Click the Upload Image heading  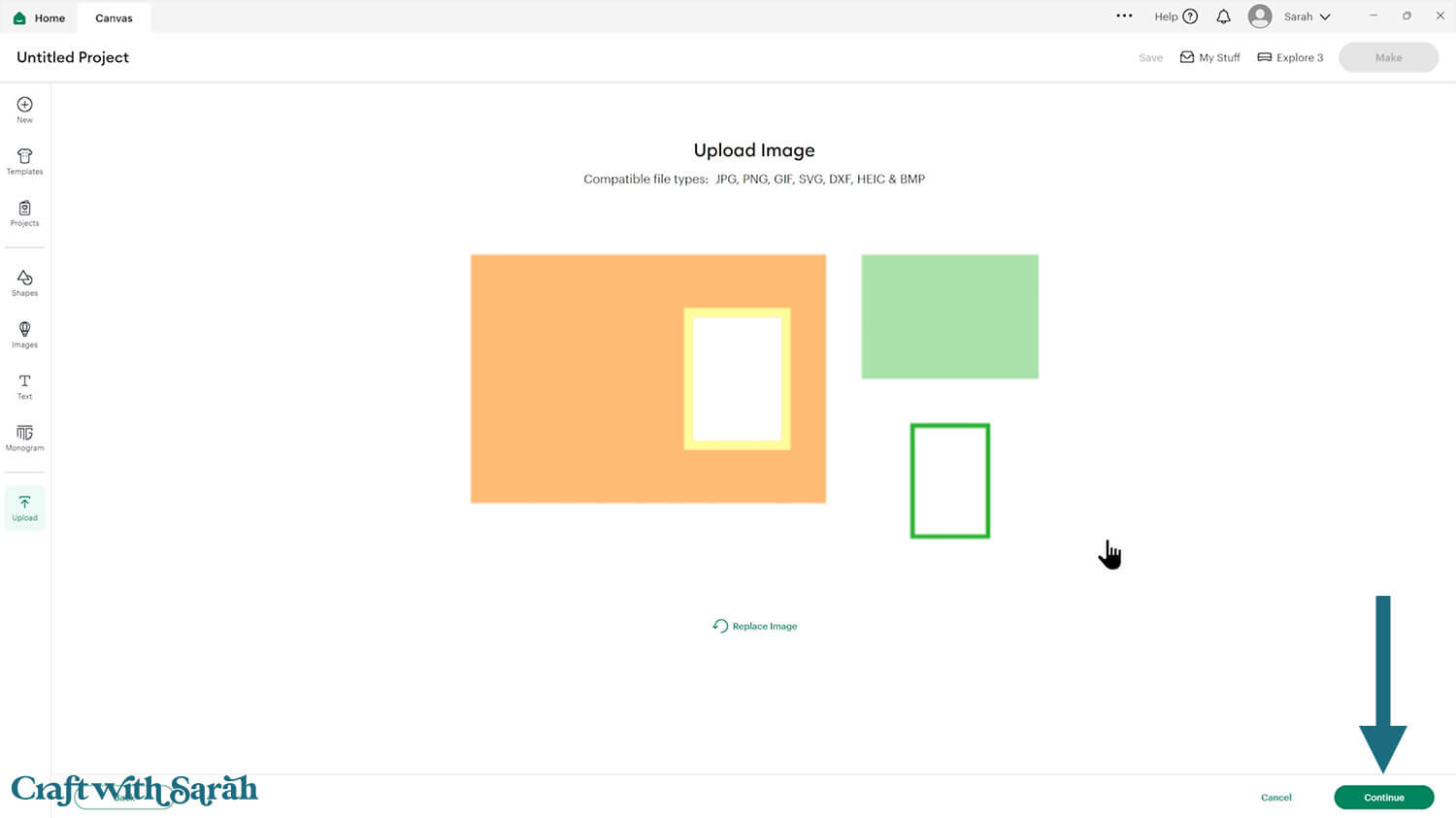point(754,150)
